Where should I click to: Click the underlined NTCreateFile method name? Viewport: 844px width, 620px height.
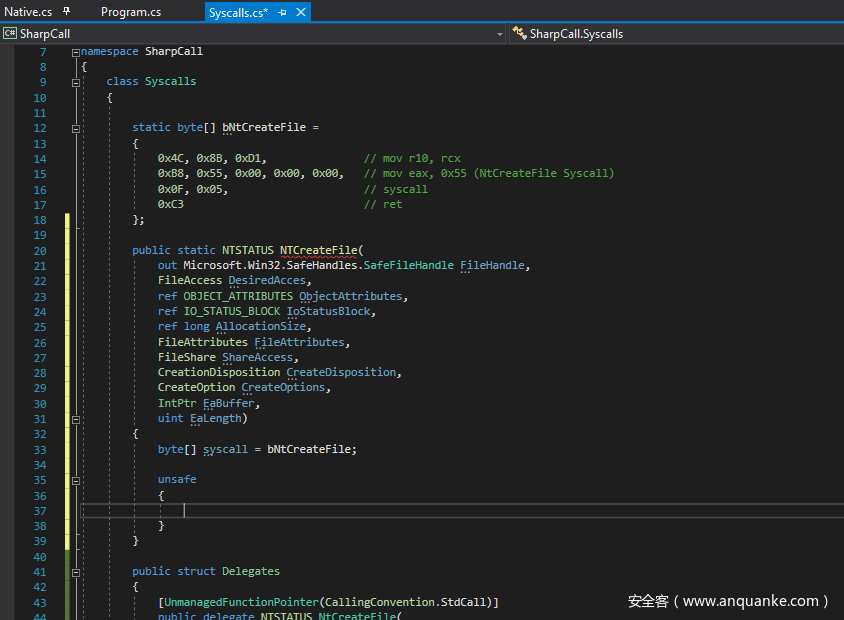319,250
